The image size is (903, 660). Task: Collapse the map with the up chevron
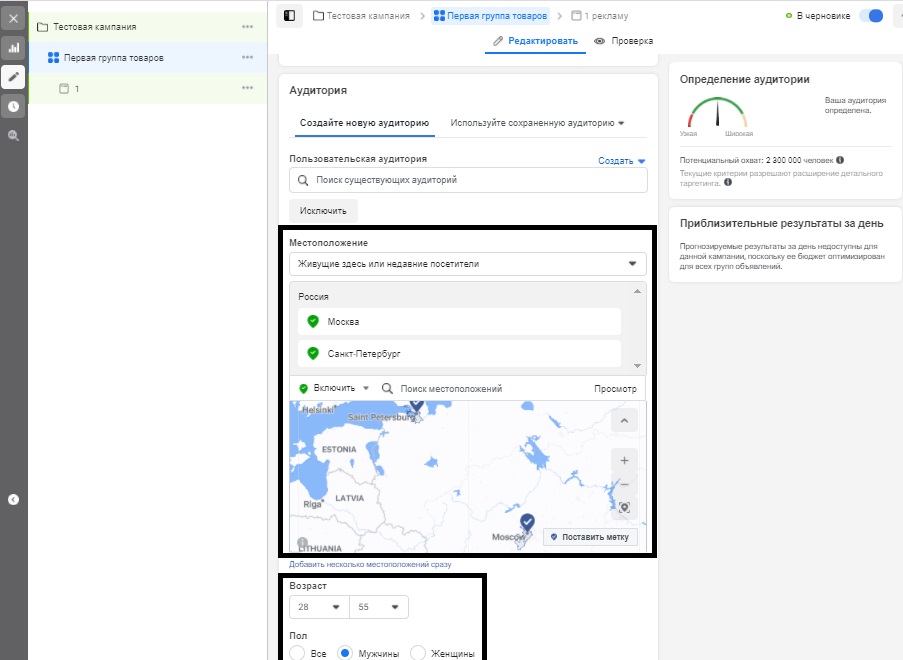click(624, 421)
